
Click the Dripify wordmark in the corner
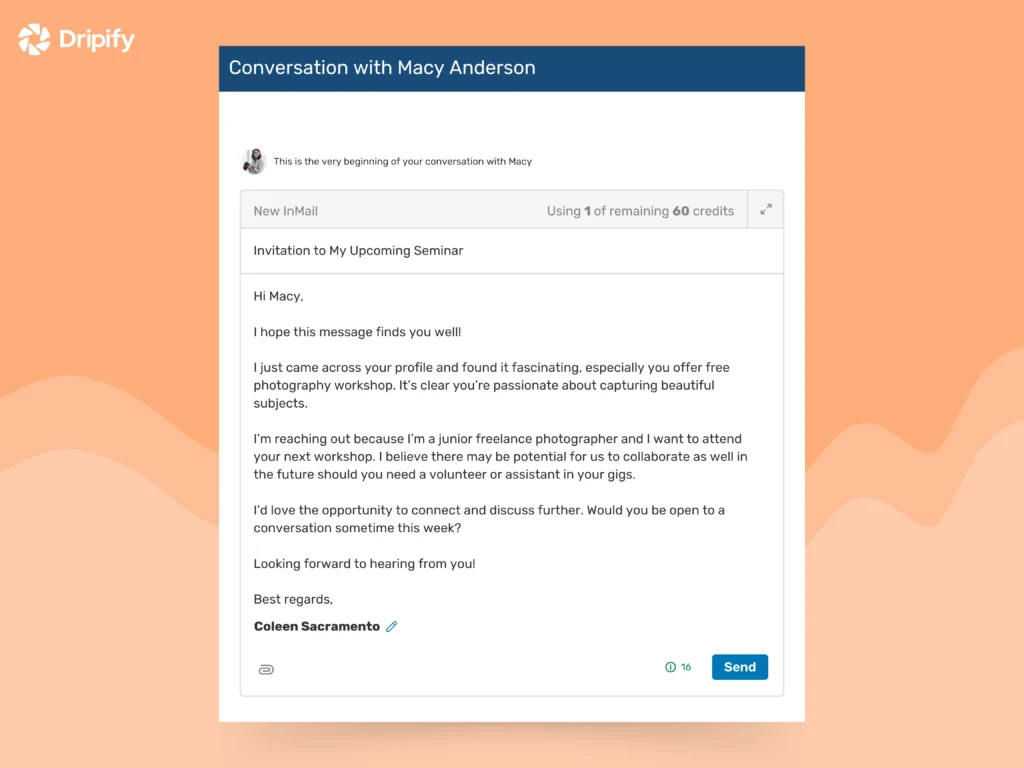coord(95,40)
